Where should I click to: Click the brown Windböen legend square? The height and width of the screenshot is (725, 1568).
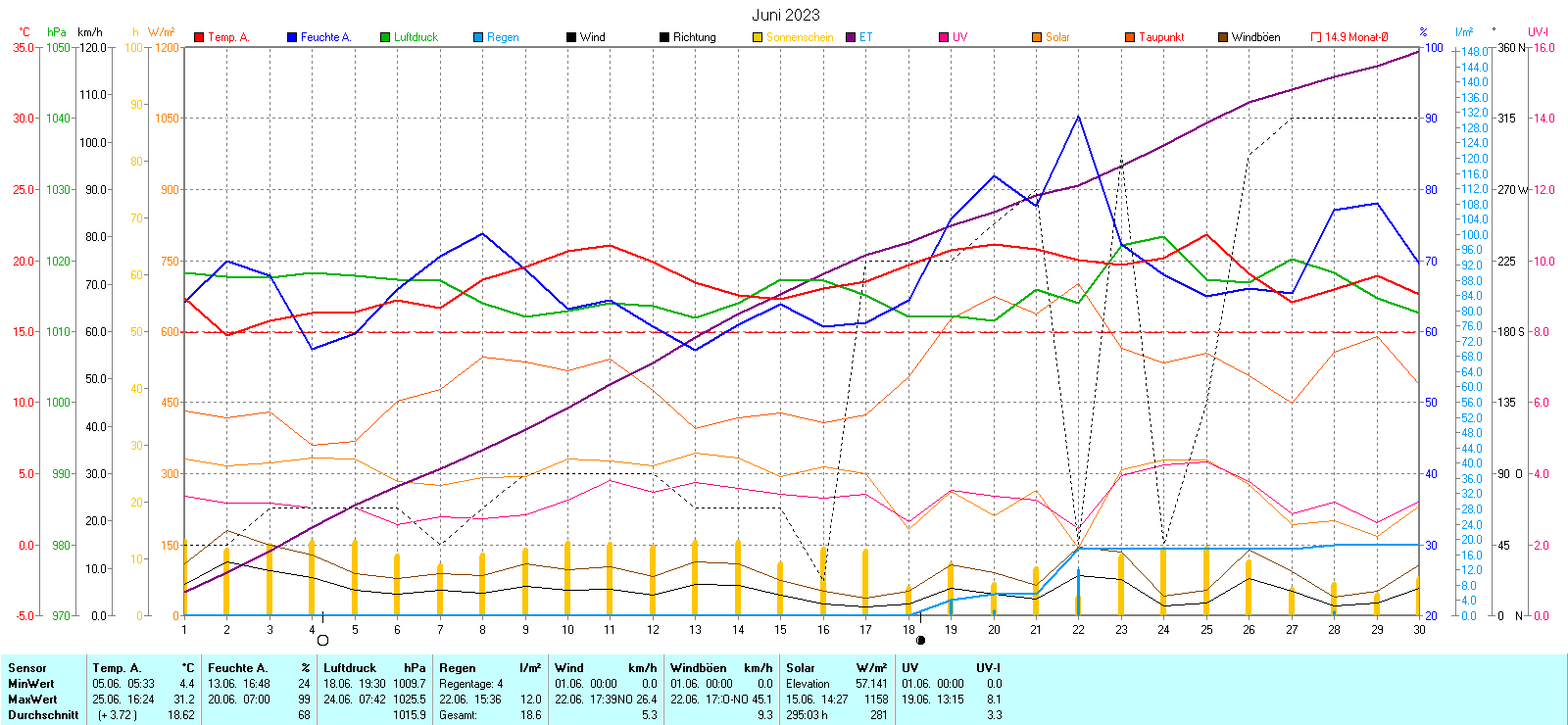point(1223,37)
